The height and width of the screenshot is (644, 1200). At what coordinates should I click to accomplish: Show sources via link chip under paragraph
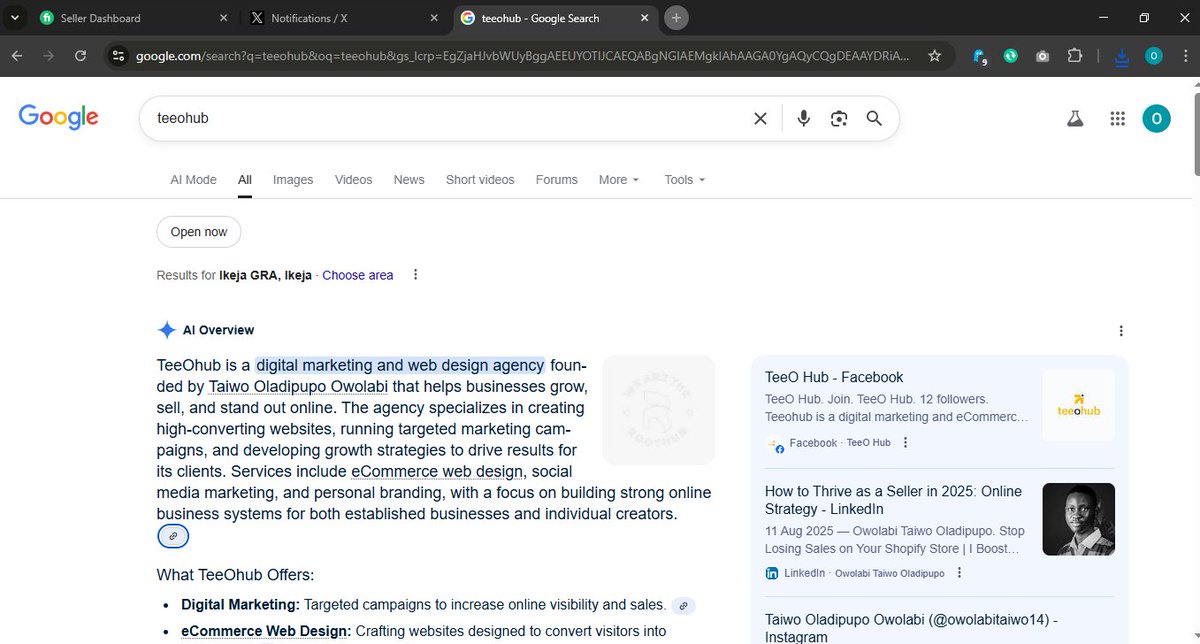(173, 536)
